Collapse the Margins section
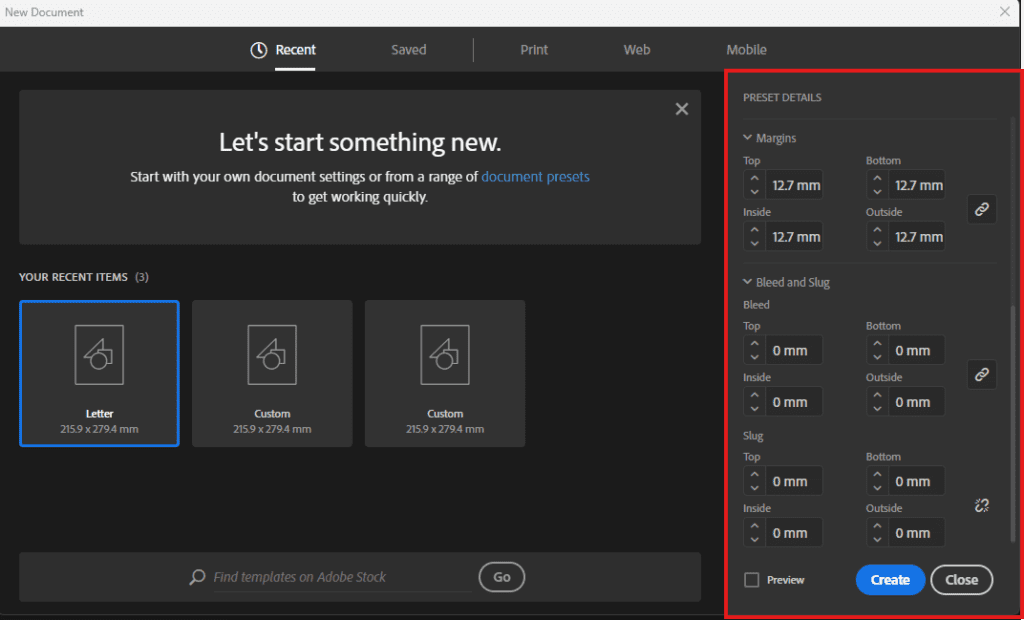Screen dimensions: 1024x620 click(x=748, y=138)
